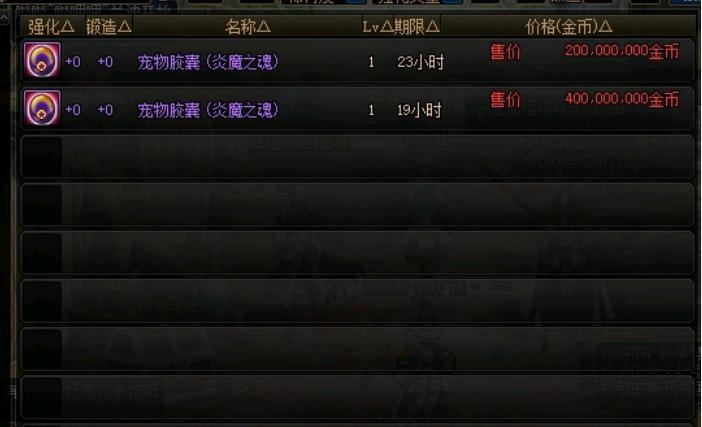Click the pet capsule icon priced 400,000,000金币

(x=42, y=107)
